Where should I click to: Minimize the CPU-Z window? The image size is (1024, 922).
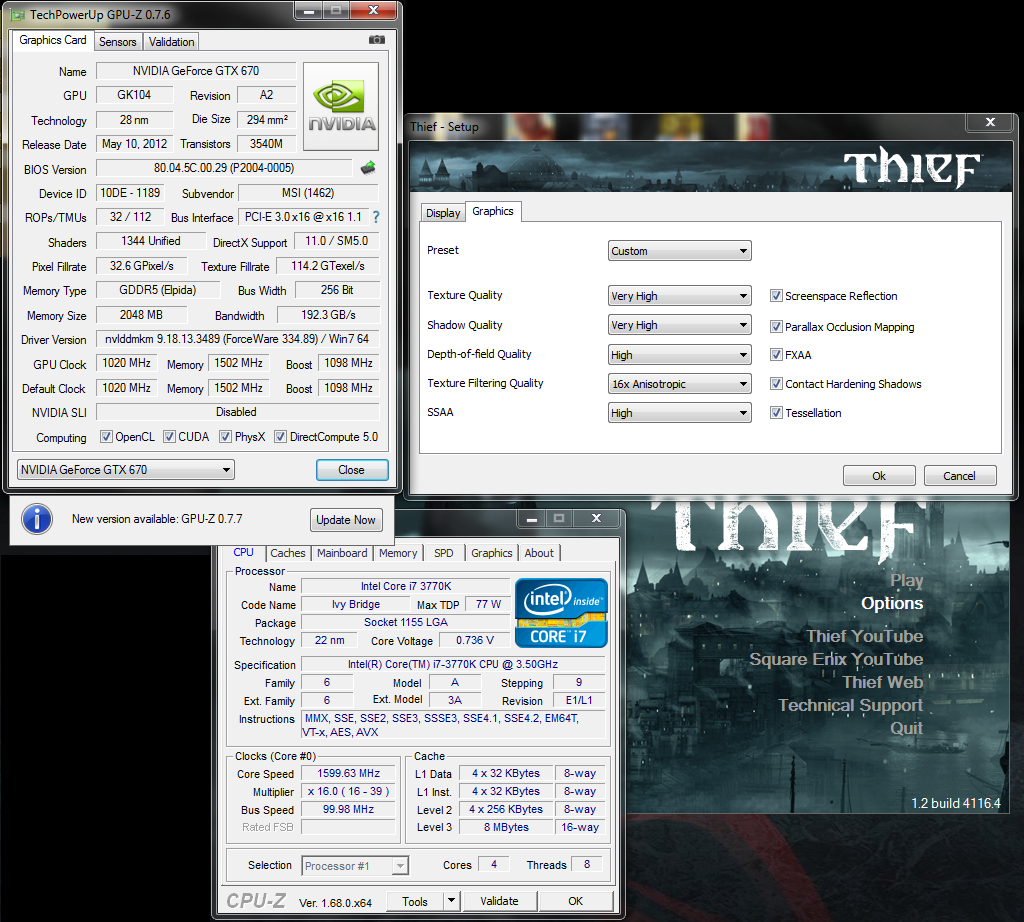[532, 518]
